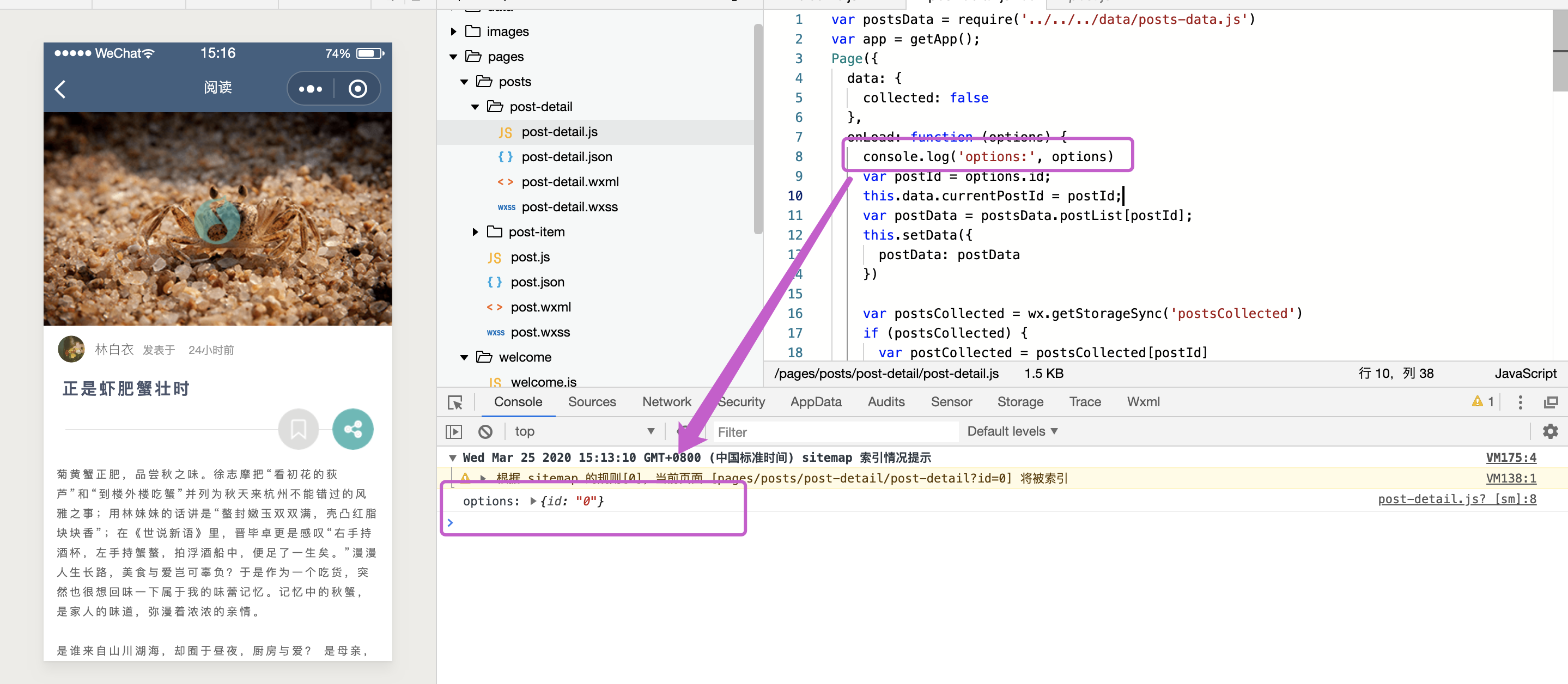Undock the devtools panel icon
The image size is (1568, 684).
pyautogui.click(x=1551, y=402)
